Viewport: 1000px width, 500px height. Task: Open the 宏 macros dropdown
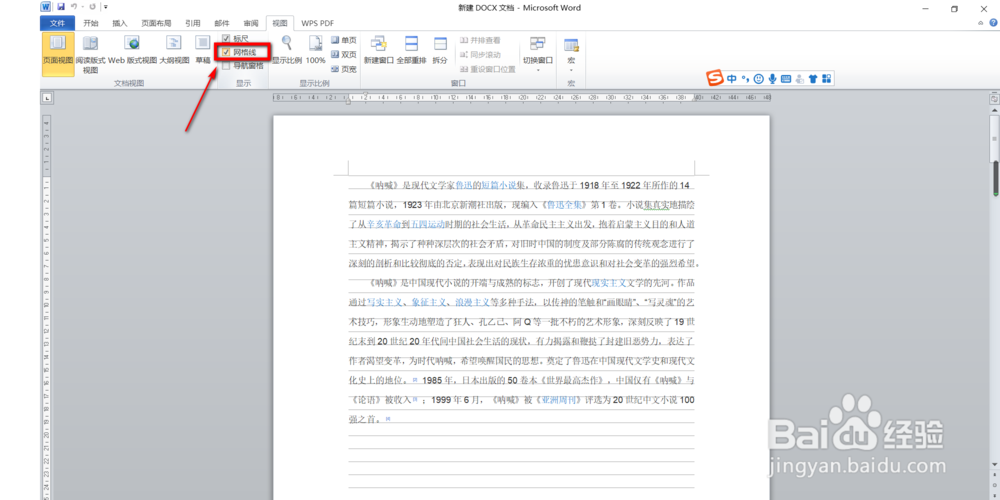[571, 54]
